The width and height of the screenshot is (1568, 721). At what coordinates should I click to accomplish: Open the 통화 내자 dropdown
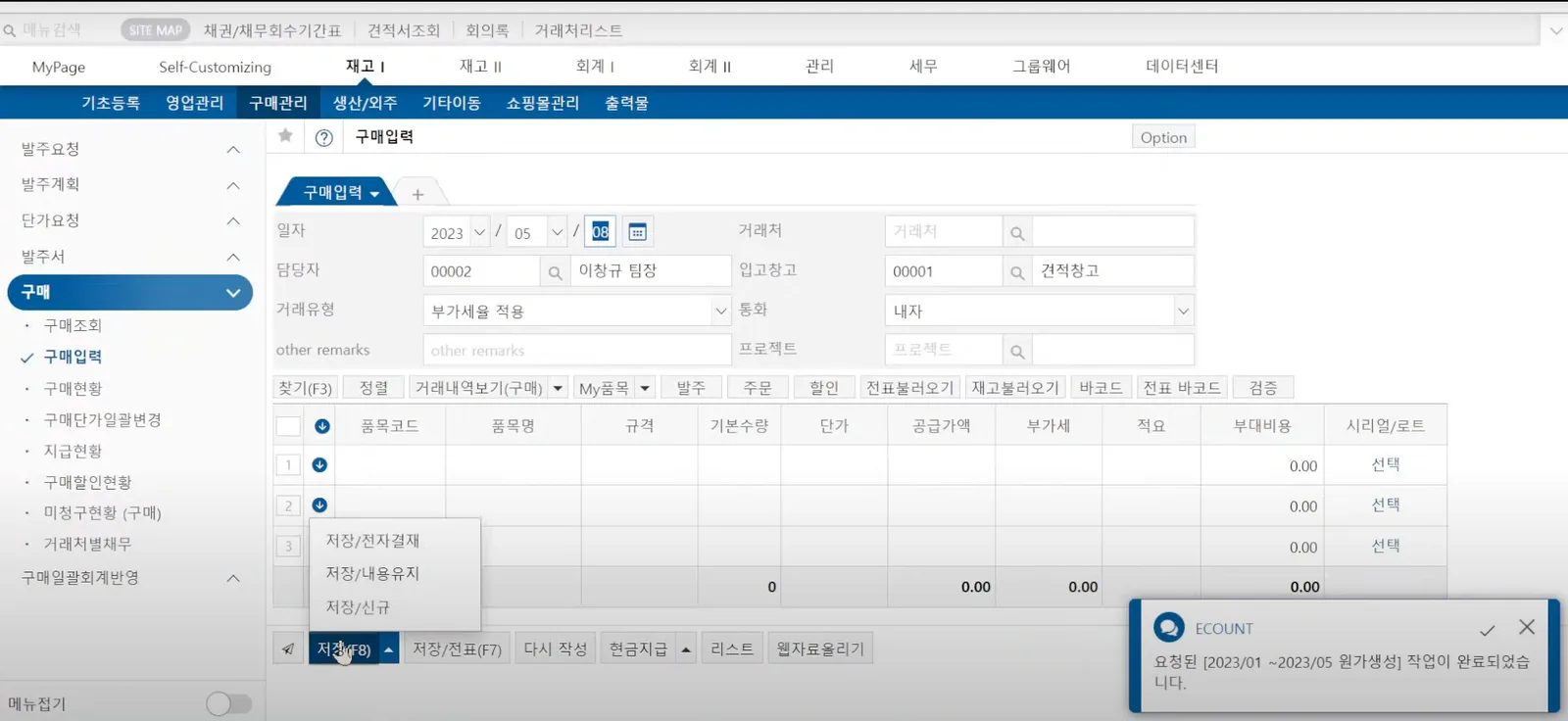pyautogui.click(x=1183, y=311)
